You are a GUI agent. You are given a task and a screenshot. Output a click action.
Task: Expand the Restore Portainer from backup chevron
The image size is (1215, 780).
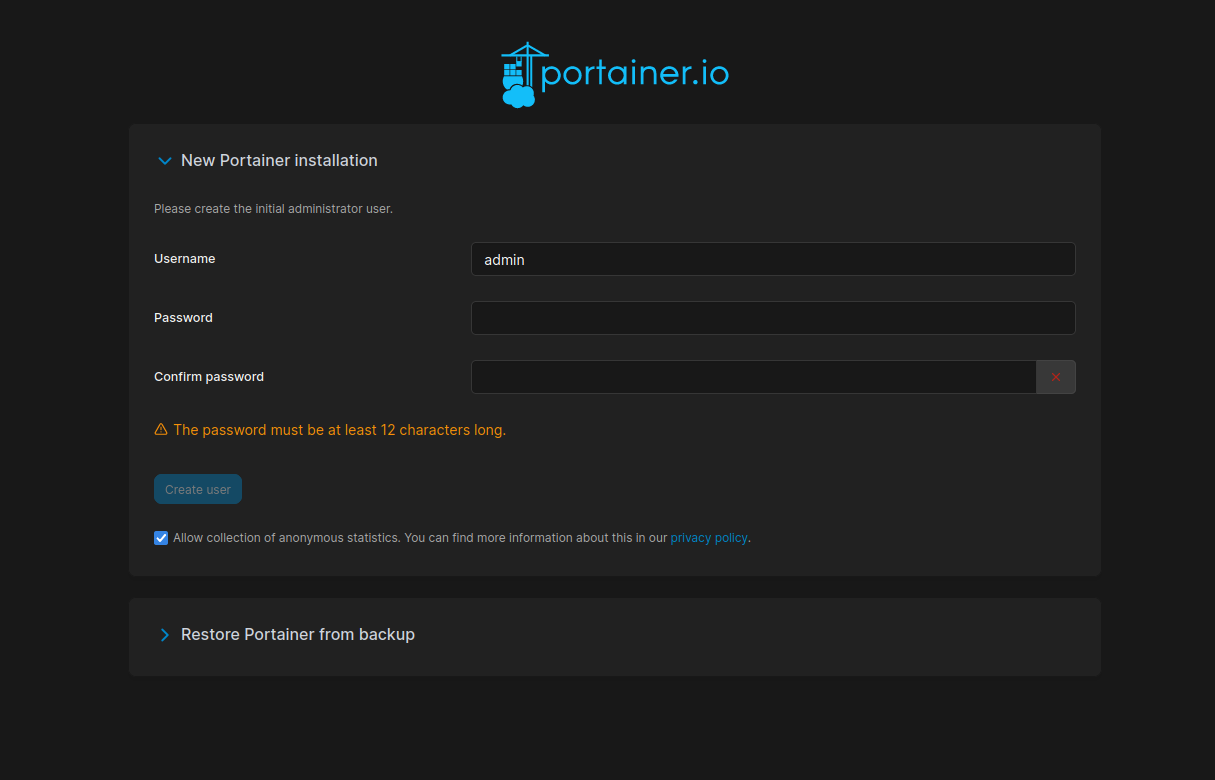165,635
